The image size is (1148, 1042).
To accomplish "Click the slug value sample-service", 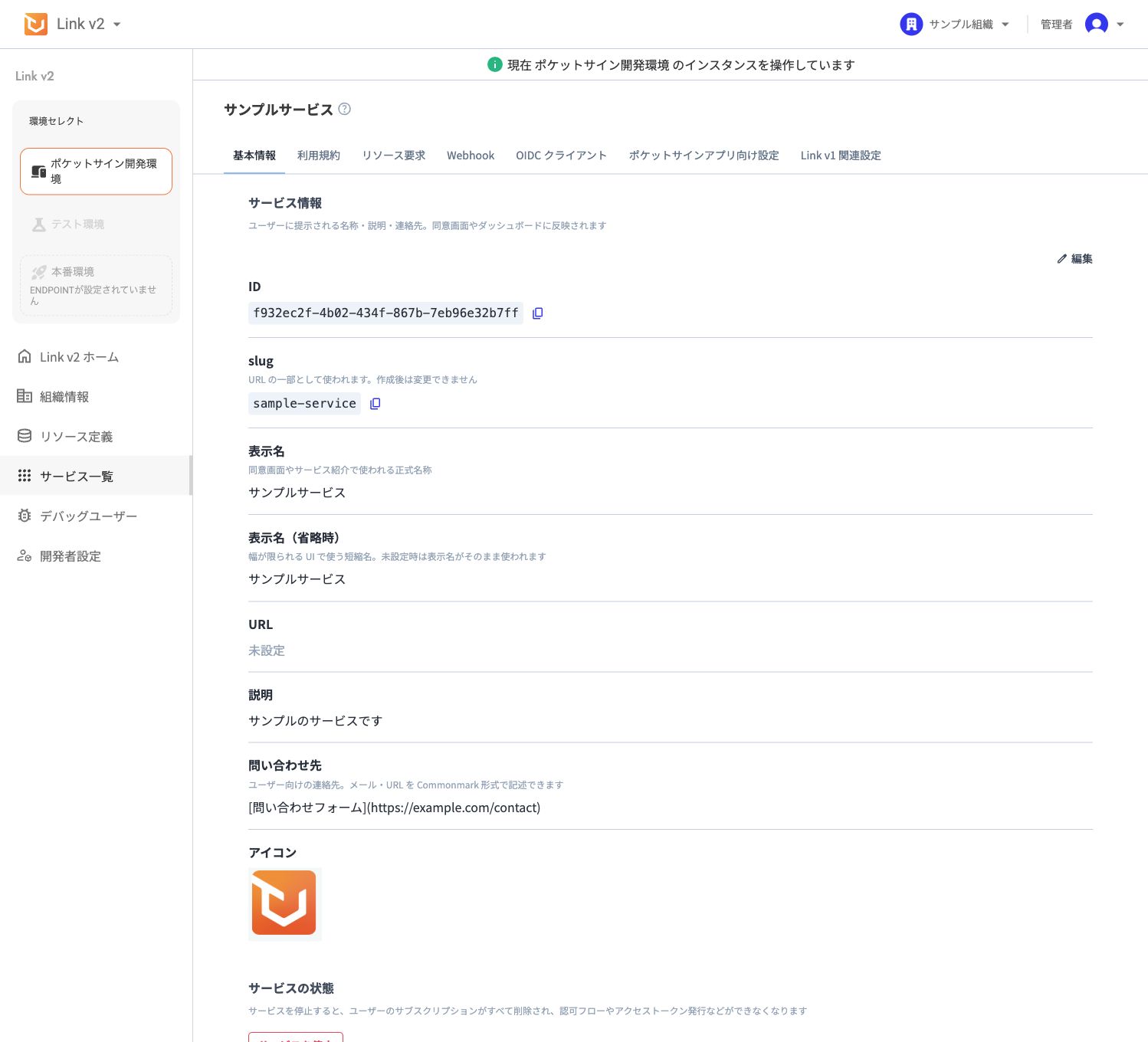I will pyautogui.click(x=304, y=404).
